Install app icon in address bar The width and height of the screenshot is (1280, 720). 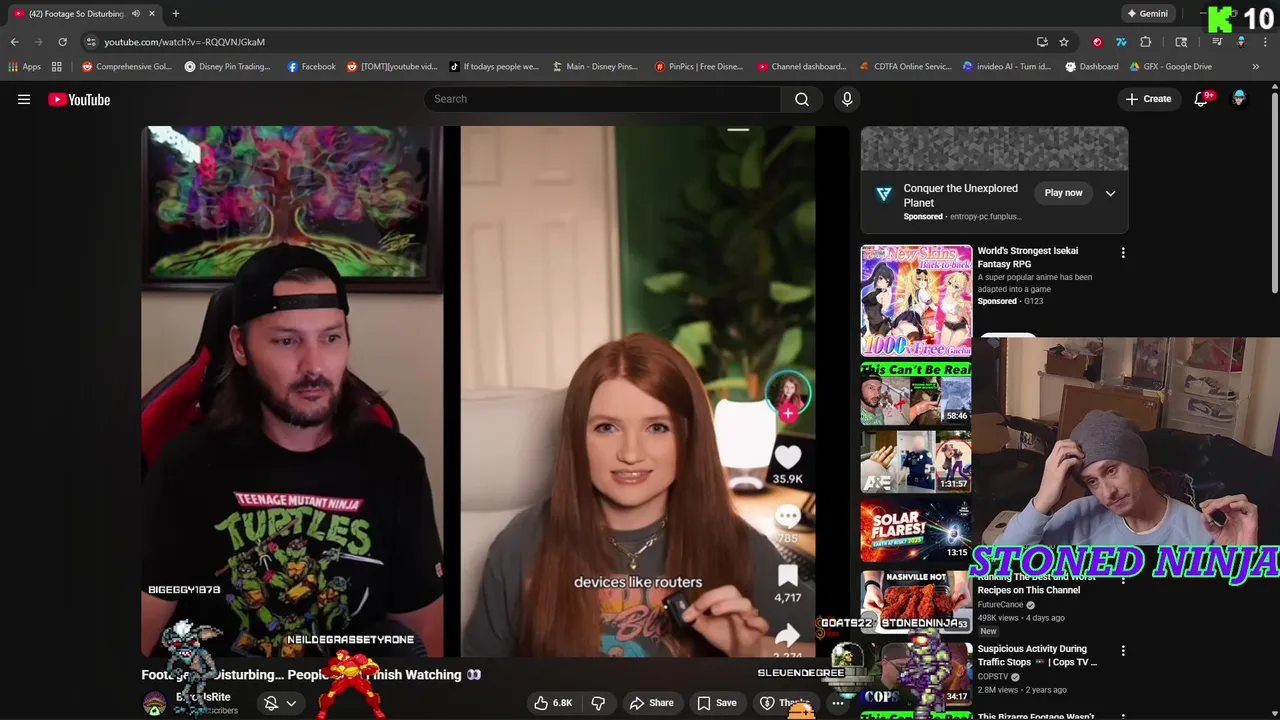pos(1042,42)
